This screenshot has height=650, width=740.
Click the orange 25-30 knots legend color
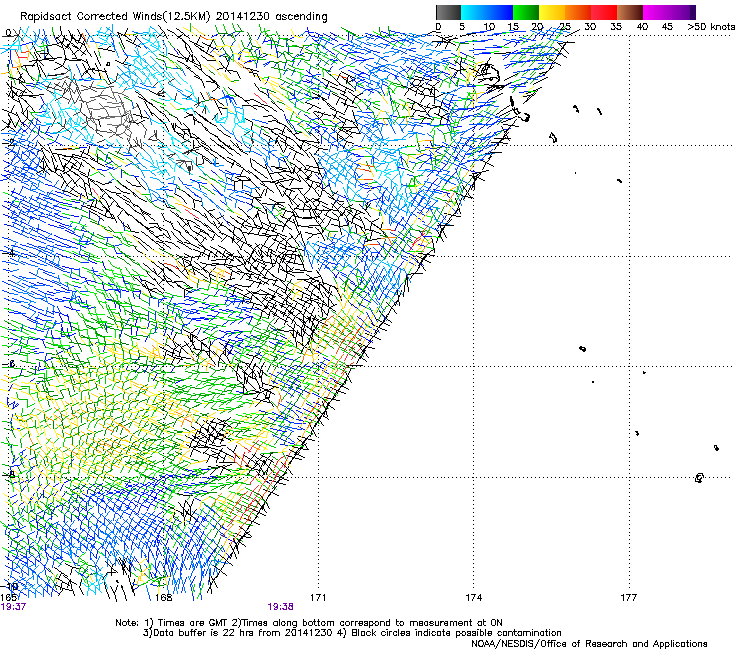577,12
